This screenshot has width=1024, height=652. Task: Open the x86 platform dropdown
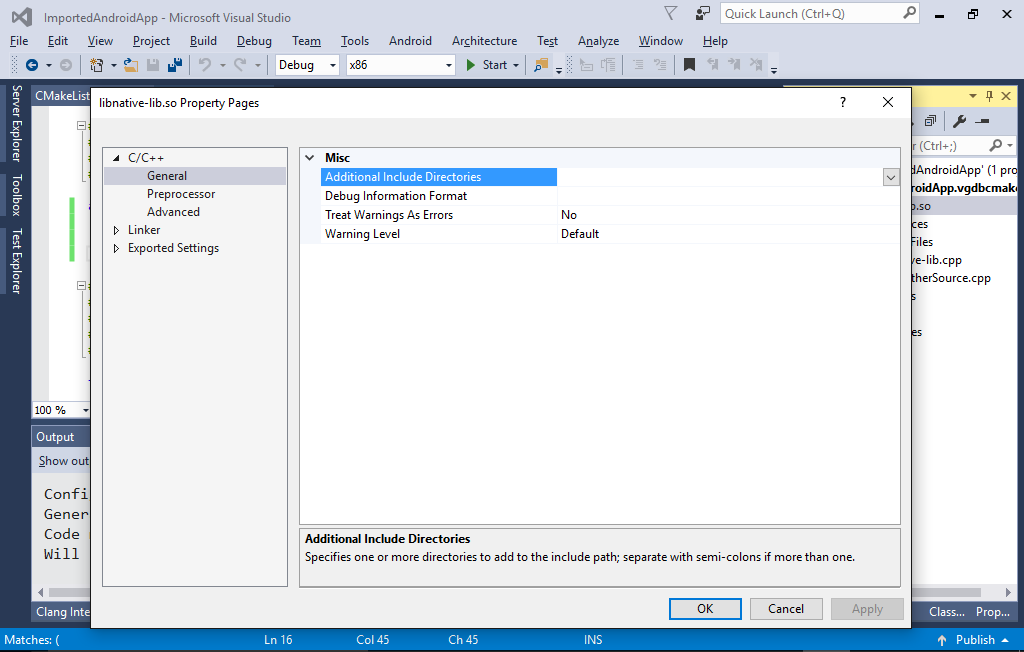click(x=449, y=65)
